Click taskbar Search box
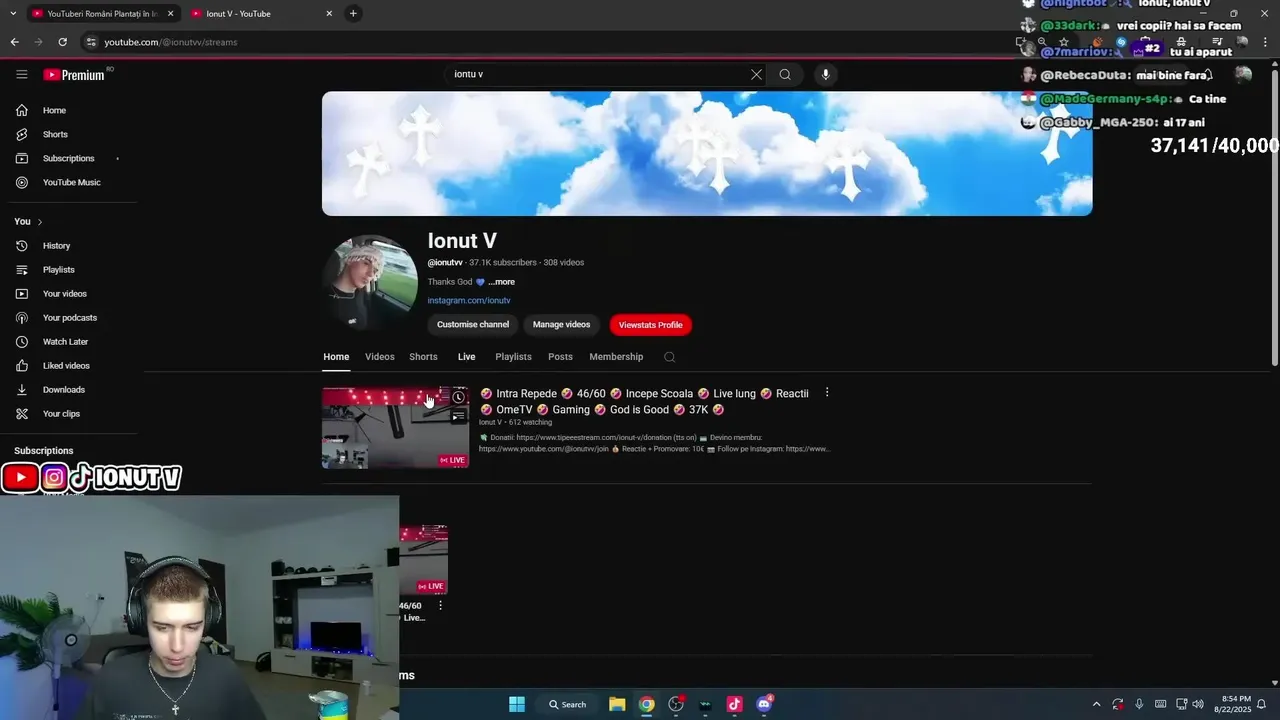The image size is (1280, 720). pos(567,704)
